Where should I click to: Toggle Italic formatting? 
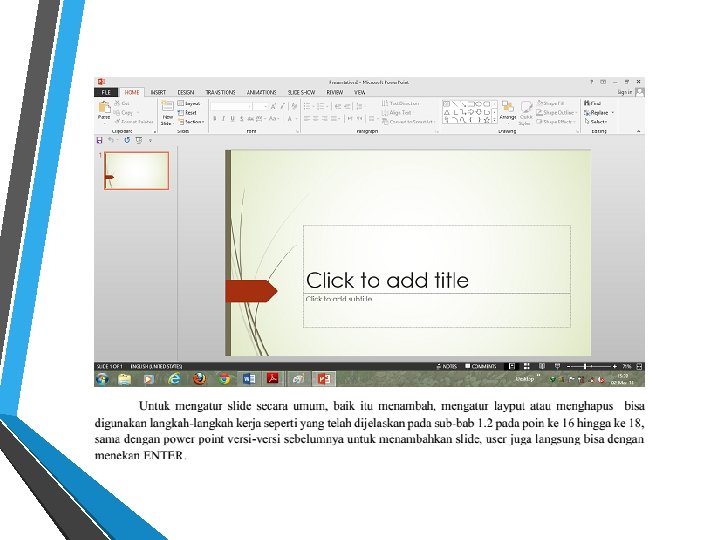pos(223,119)
